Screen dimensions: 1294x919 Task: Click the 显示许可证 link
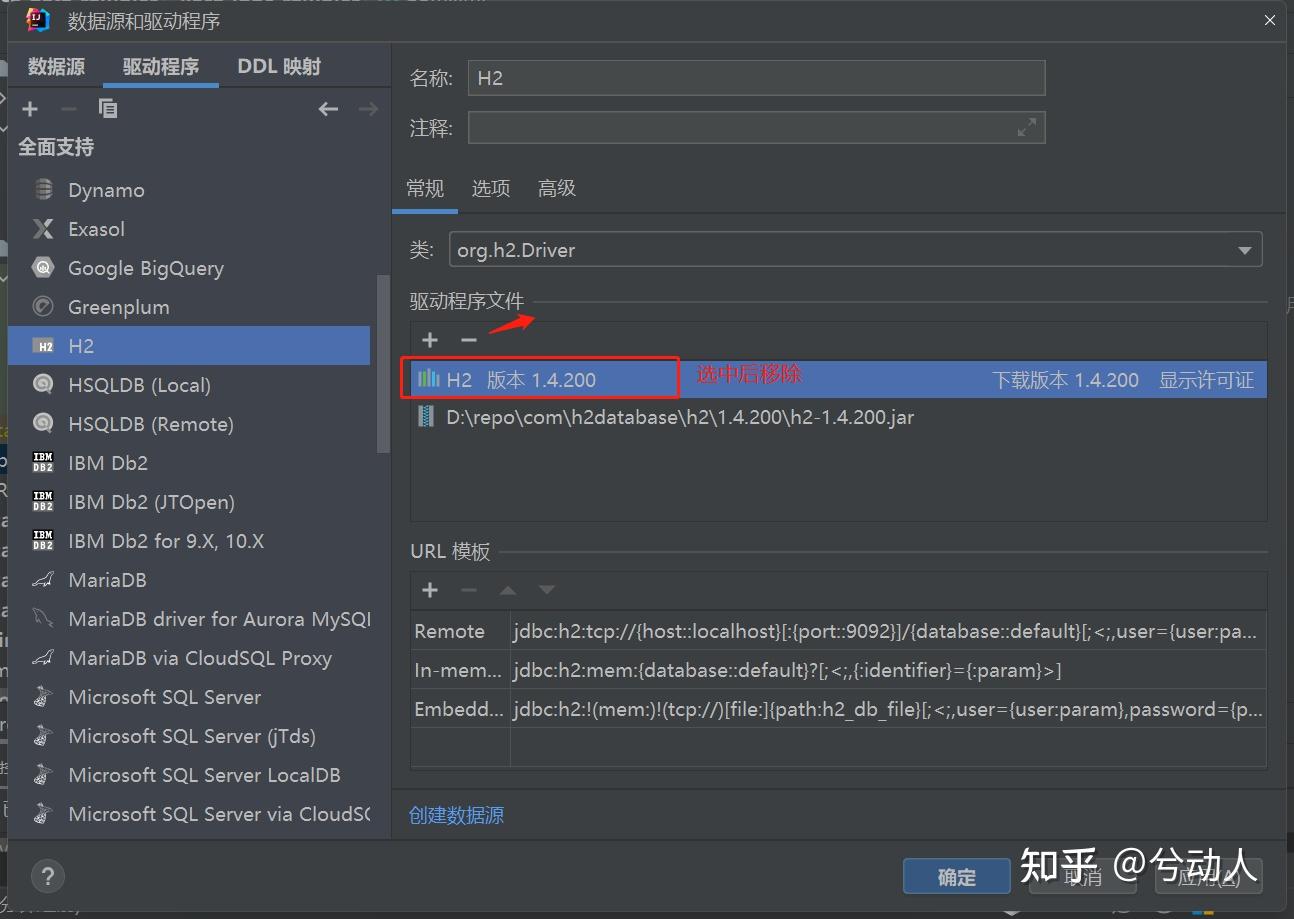tap(1206, 380)
